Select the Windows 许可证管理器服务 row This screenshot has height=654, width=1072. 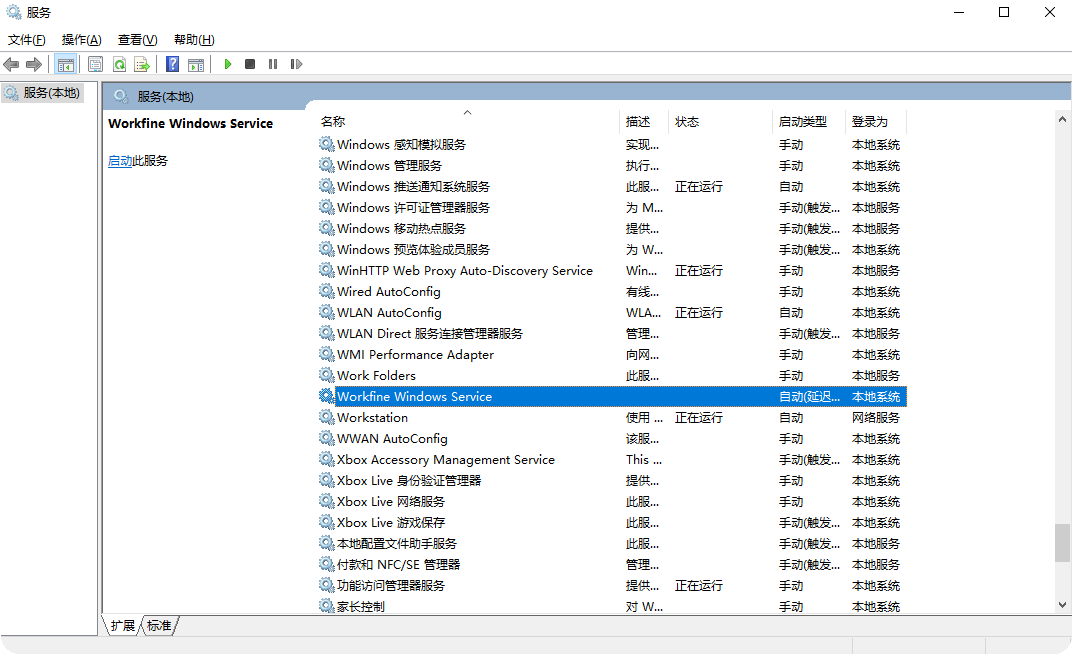[612, 207]
